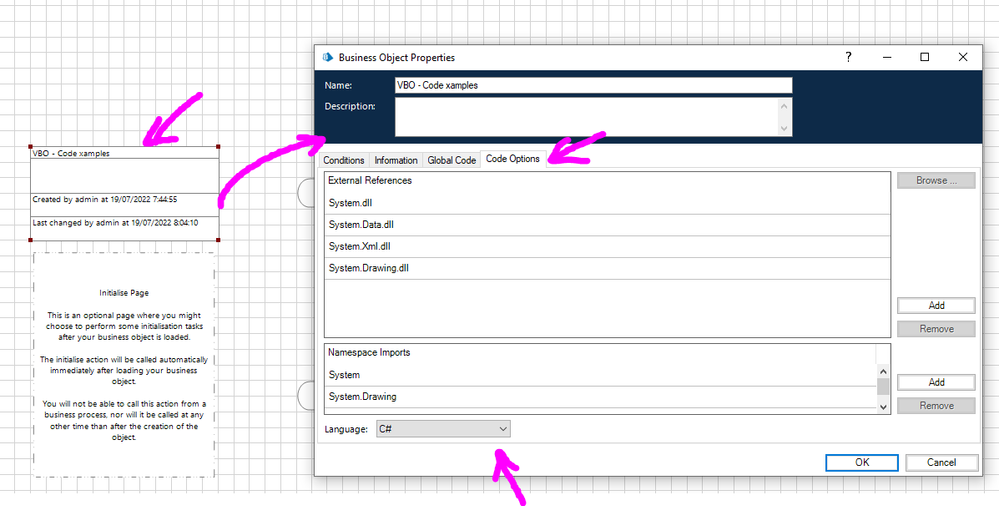Screen dimensions: 999x506
Task: Select System.Drawing.dll reference row
Action: point(607,268)
